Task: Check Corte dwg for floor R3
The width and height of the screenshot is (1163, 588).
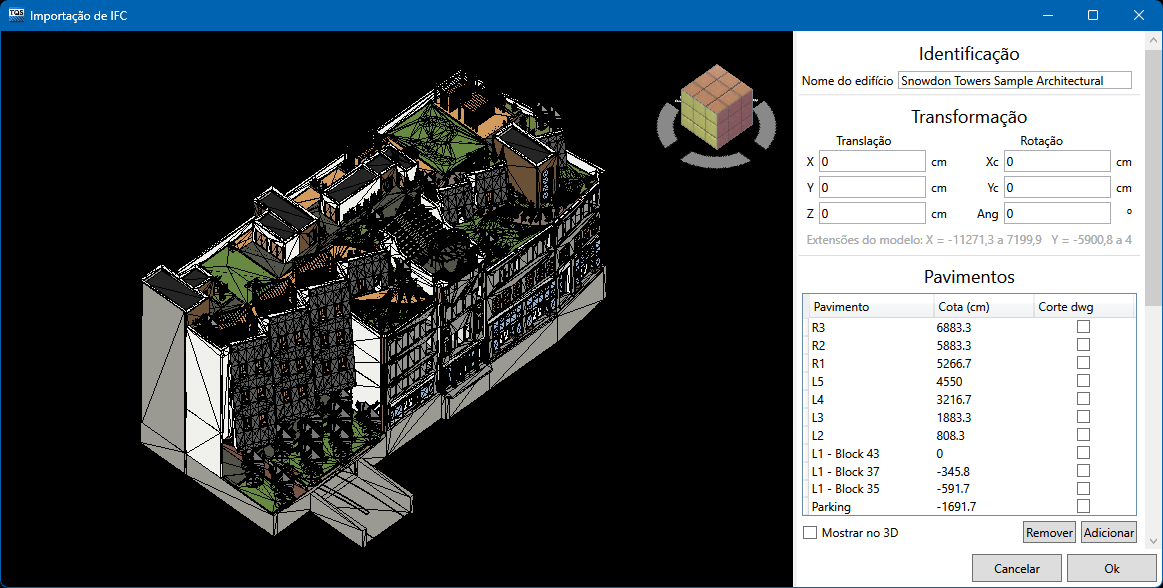Action: [1083, 327]
